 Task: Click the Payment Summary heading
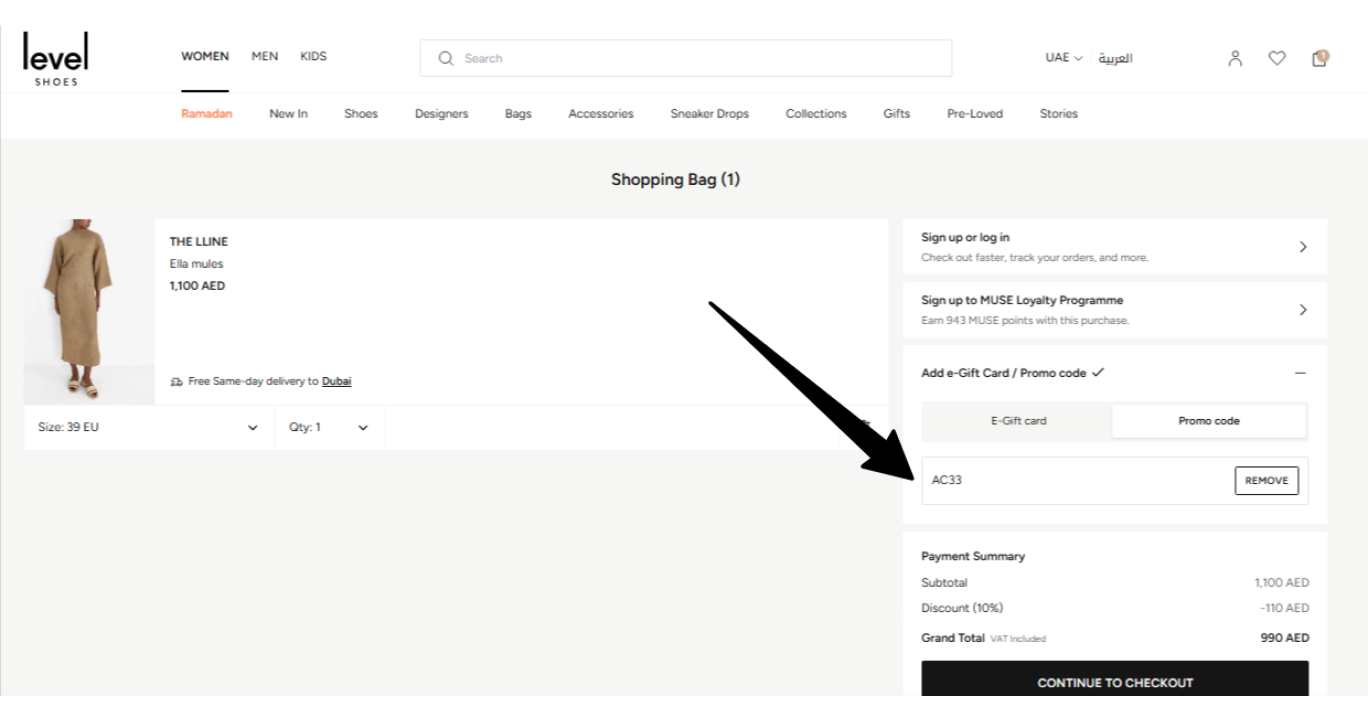tap(973, 556)
